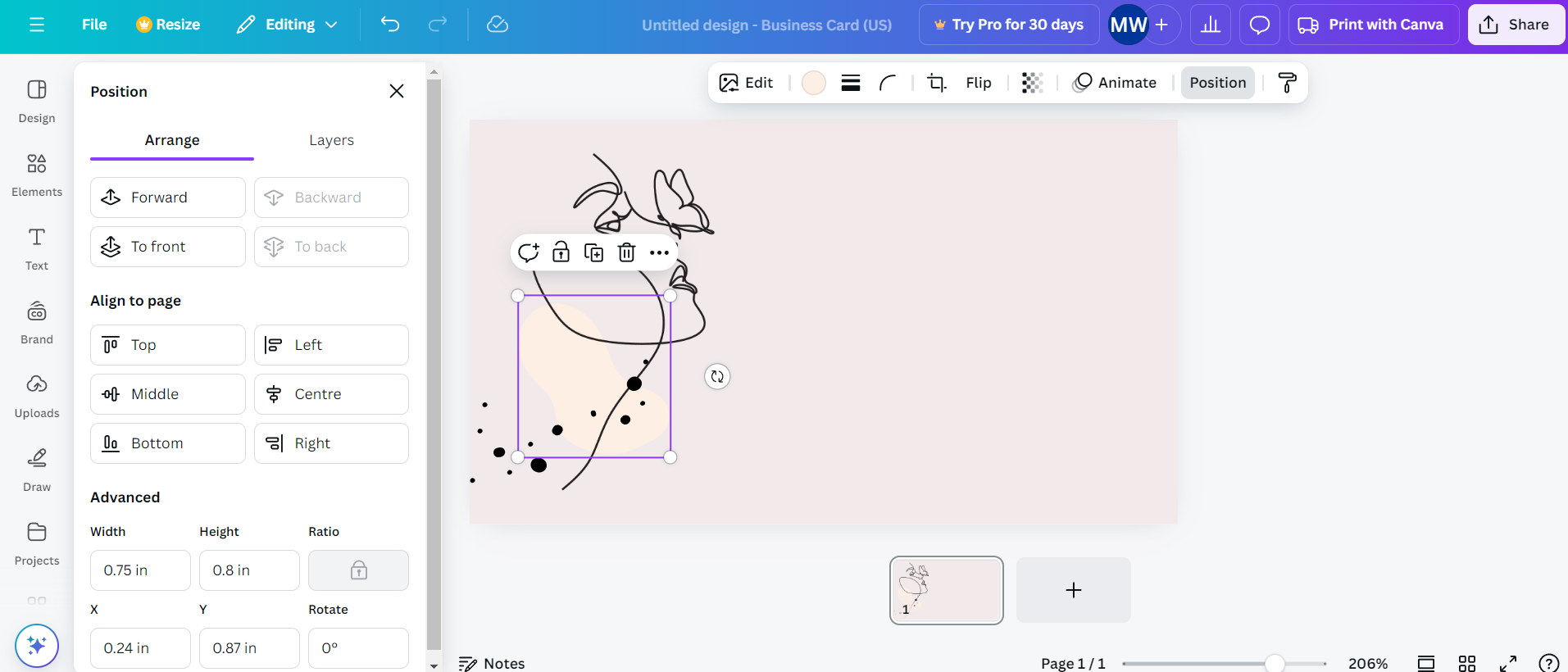
Task: Close the Position panel
Action: (397, 91)
